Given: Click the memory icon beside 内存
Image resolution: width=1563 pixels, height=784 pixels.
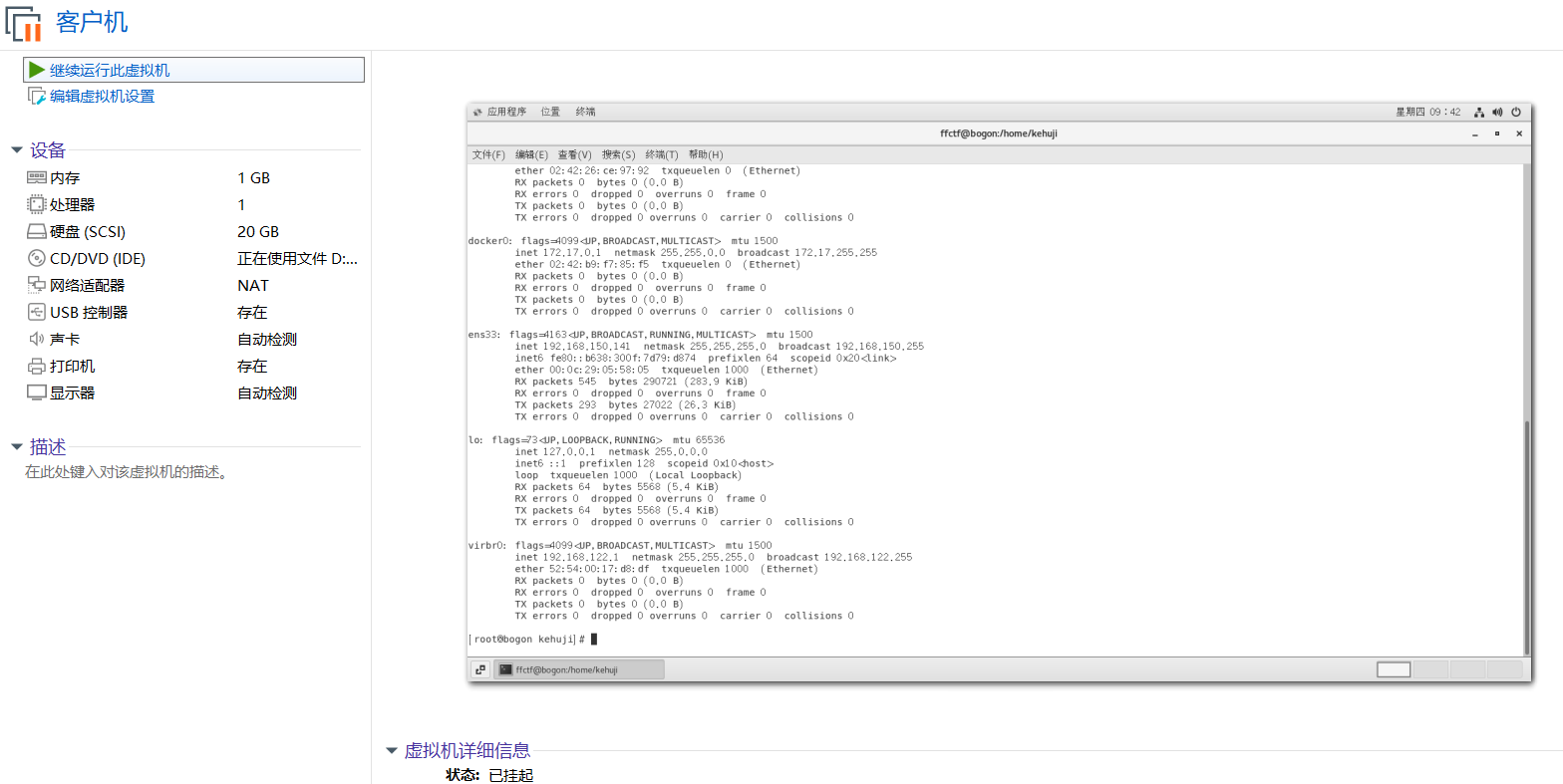Looking at the screenshot, I should click(36, 177).
